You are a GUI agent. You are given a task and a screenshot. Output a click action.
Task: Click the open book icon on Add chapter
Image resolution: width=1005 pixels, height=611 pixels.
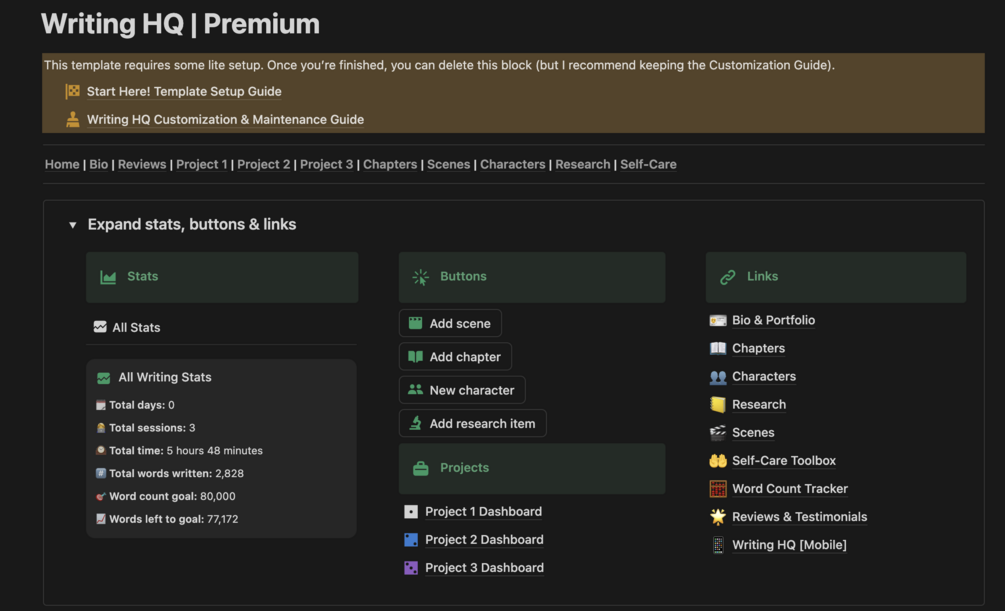(416, 357)
